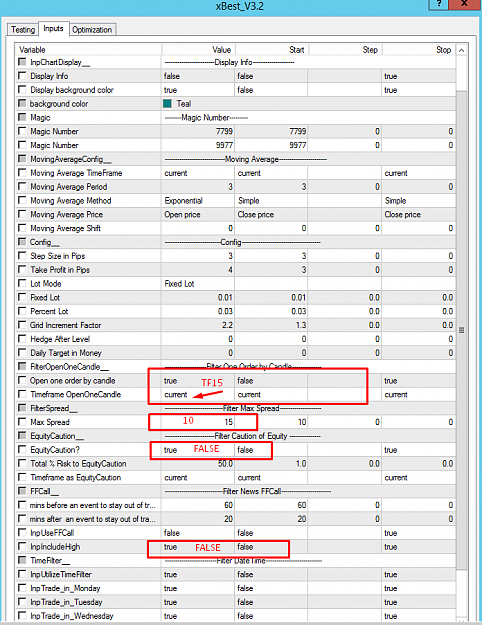482x625 pixels.
Task: Select the 'mins before an event' row label
Action: click(92, 505)
